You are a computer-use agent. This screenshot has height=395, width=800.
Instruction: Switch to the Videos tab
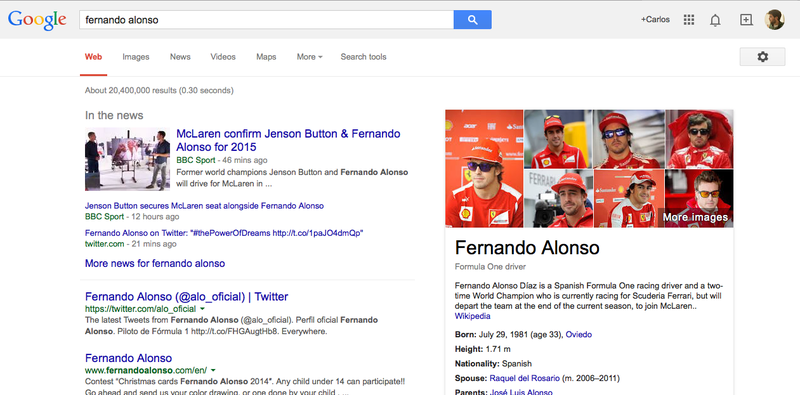[x=223, y=57]
